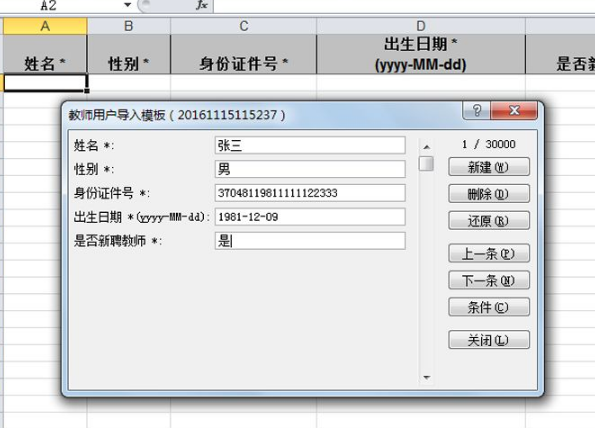Click the 新建 button in the form dialog
The image size is (595, 428).
tap(489, 167)
